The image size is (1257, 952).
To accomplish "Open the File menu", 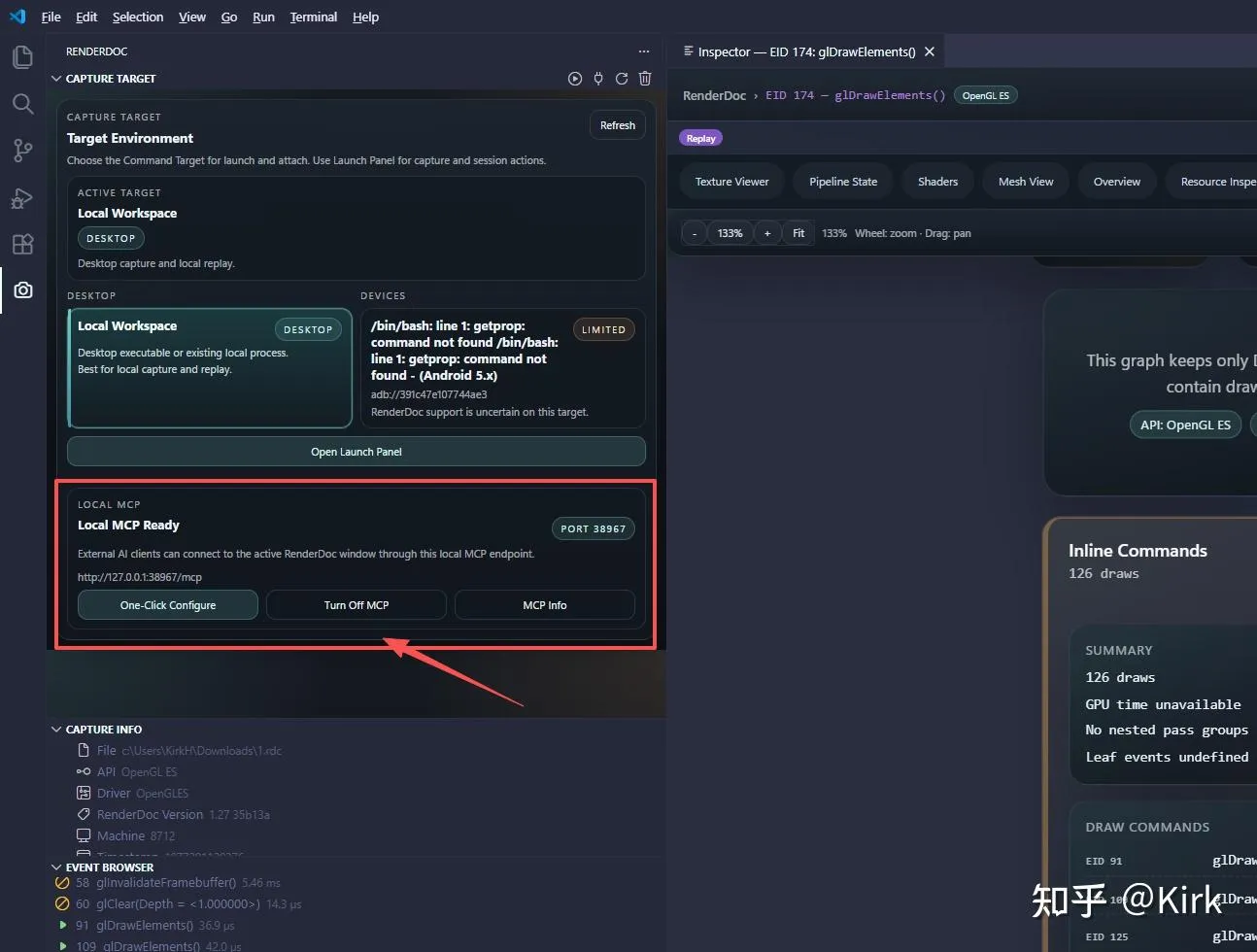I will tap(51, 17).
